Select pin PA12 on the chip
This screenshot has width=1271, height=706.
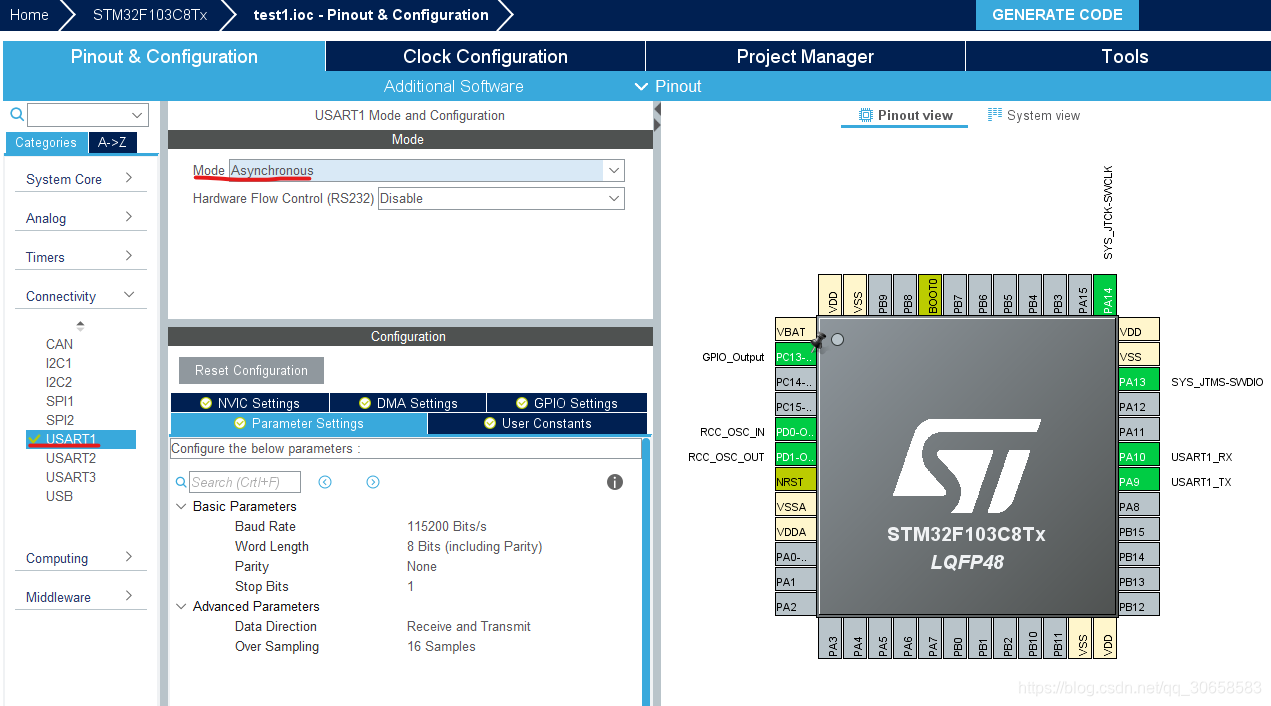click(x=1139, y=406)
